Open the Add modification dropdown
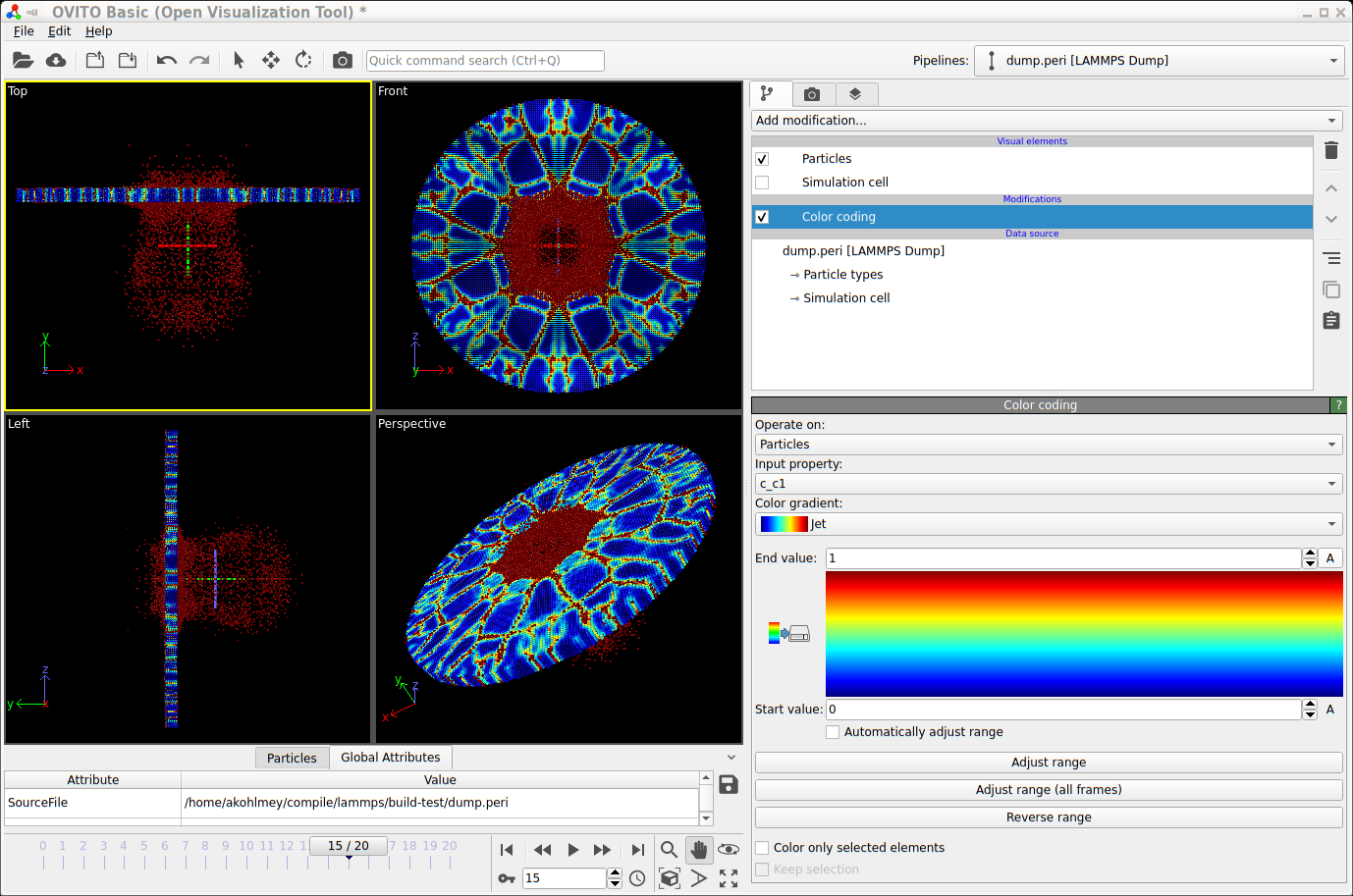Screen dimensions: 1353x896 pos(1047,121)
